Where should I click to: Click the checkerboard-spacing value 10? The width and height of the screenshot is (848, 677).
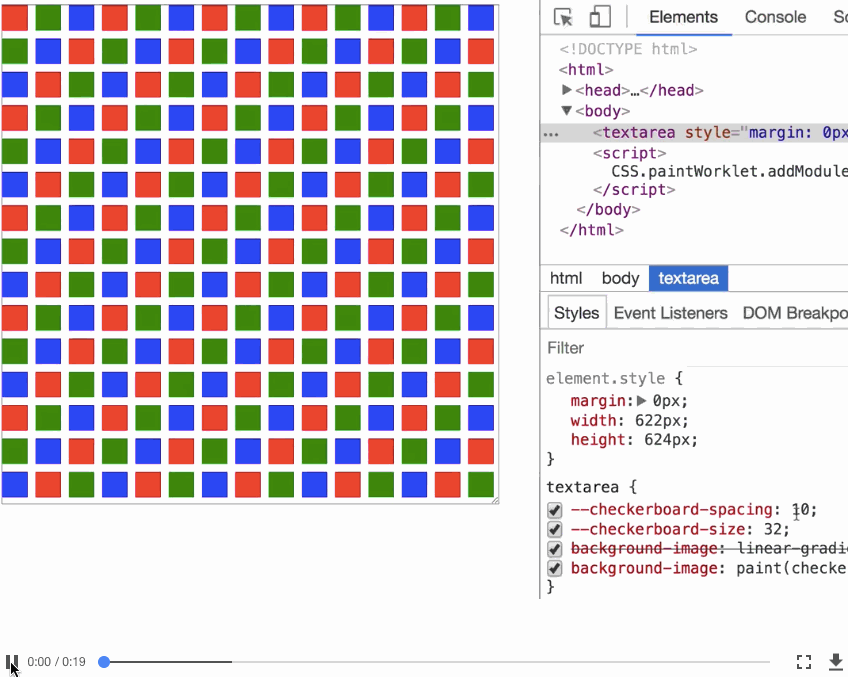[x=800, y=510]
